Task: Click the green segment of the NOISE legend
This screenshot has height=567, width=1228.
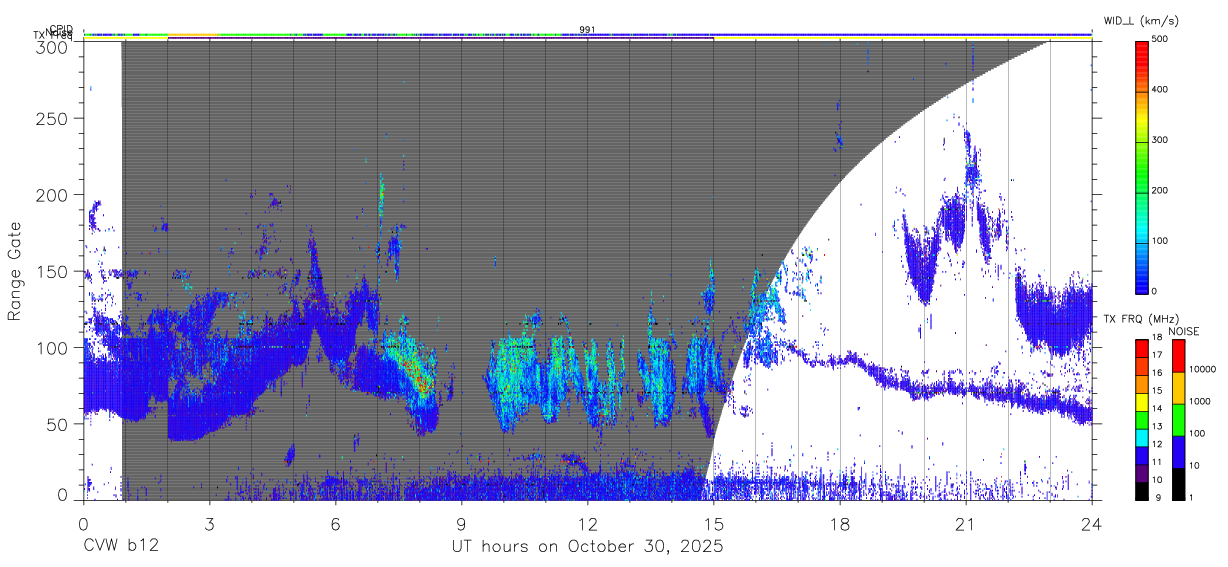Action: click(1177, 418)
